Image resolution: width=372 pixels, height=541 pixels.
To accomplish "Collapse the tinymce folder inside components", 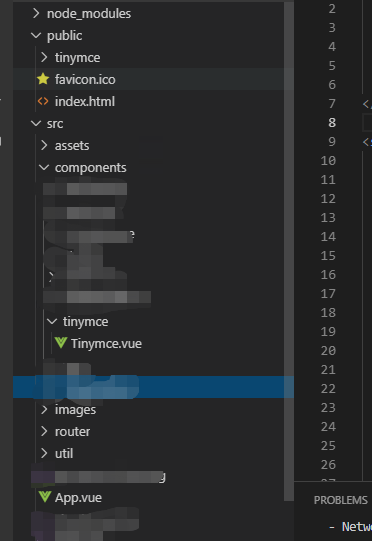I will pyautogui.click(x=52, y=321).
